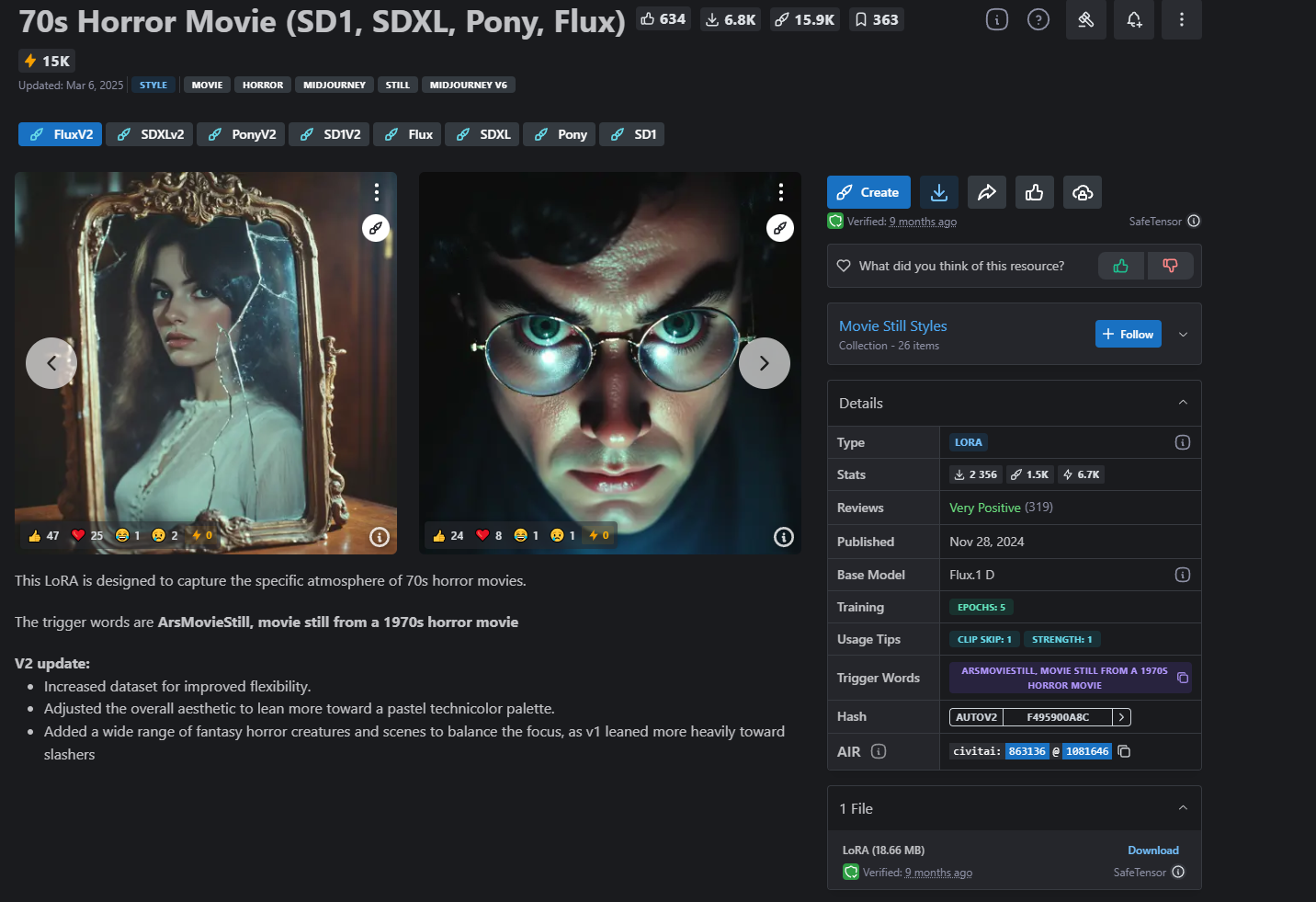Open the question mark help icon
The width and height of the screenshot is (1316, 902).
tap(1038, 19)
